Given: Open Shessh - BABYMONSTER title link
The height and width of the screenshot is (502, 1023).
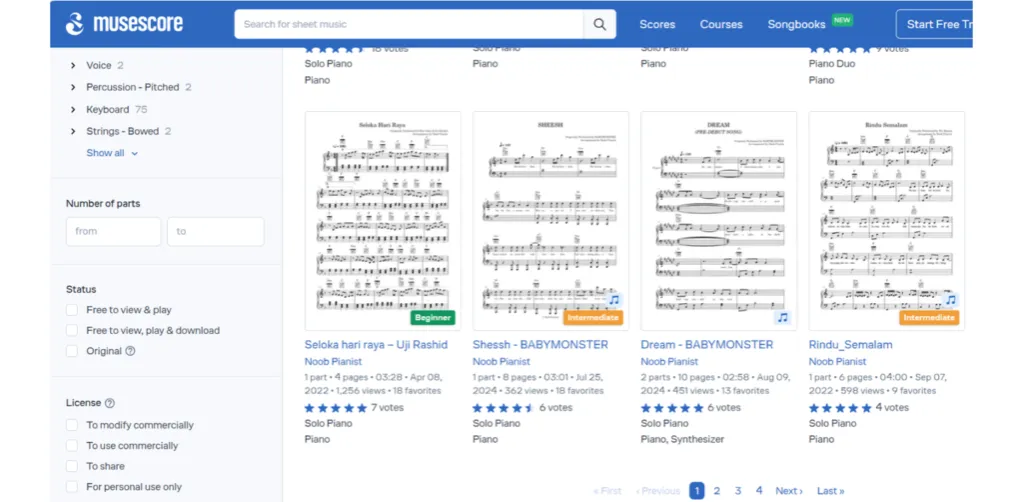Looking at the screenshot, I should pos(540,345).
